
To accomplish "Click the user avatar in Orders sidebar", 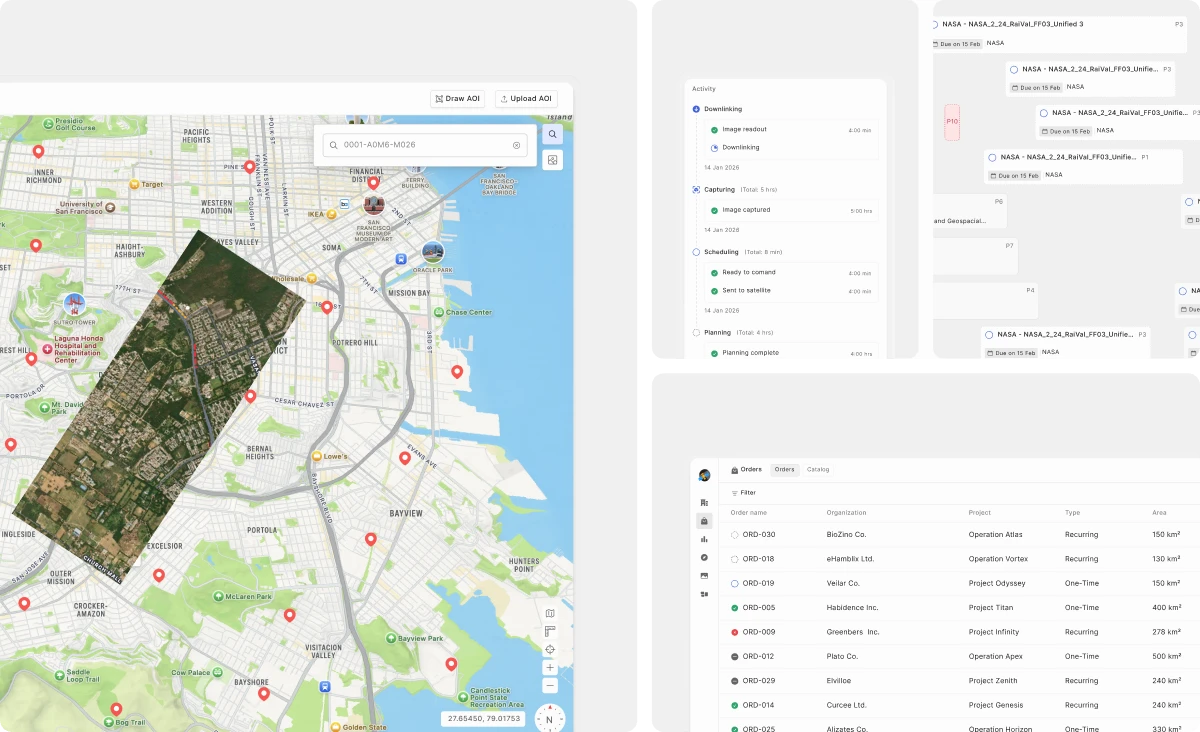I will pyautogui.click(x=704, y=475).
